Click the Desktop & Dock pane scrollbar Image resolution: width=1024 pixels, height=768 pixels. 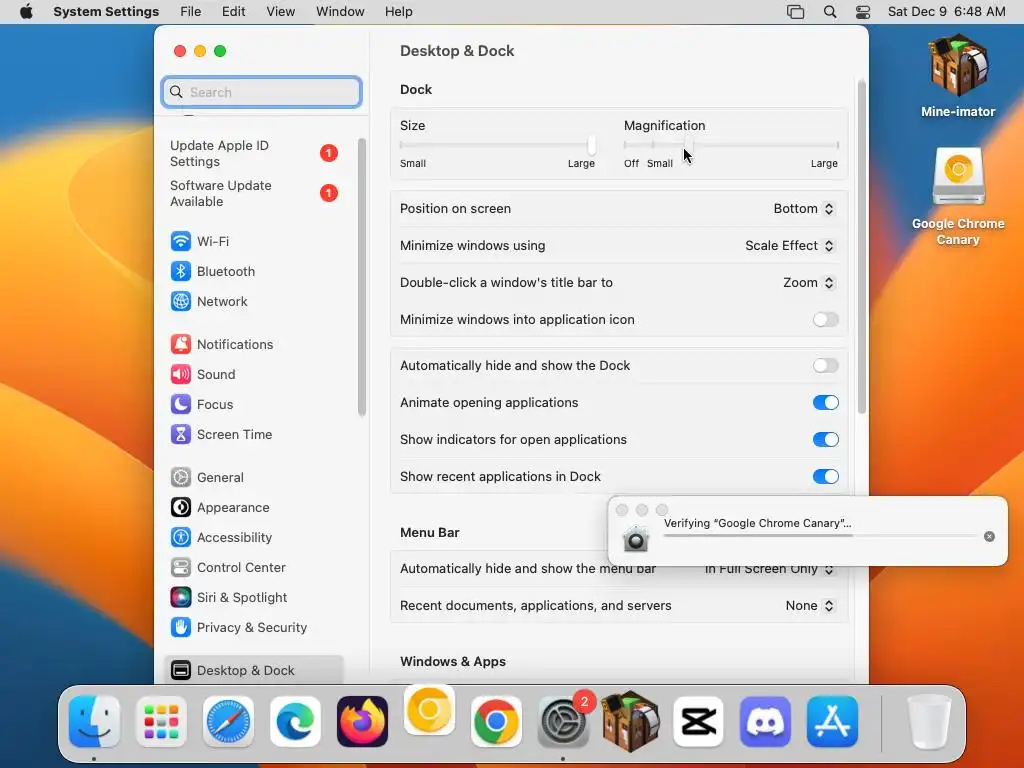(x=862, y=247)
